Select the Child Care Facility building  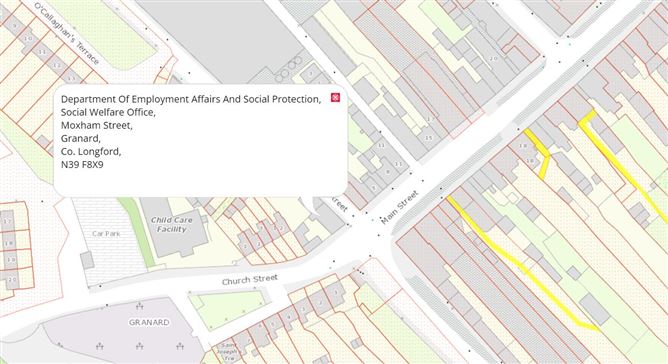click(174, 226)
